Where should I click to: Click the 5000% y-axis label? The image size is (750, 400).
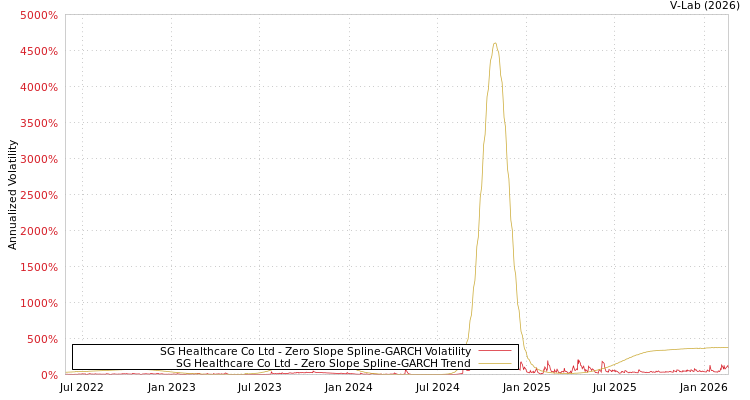point(39,15)
